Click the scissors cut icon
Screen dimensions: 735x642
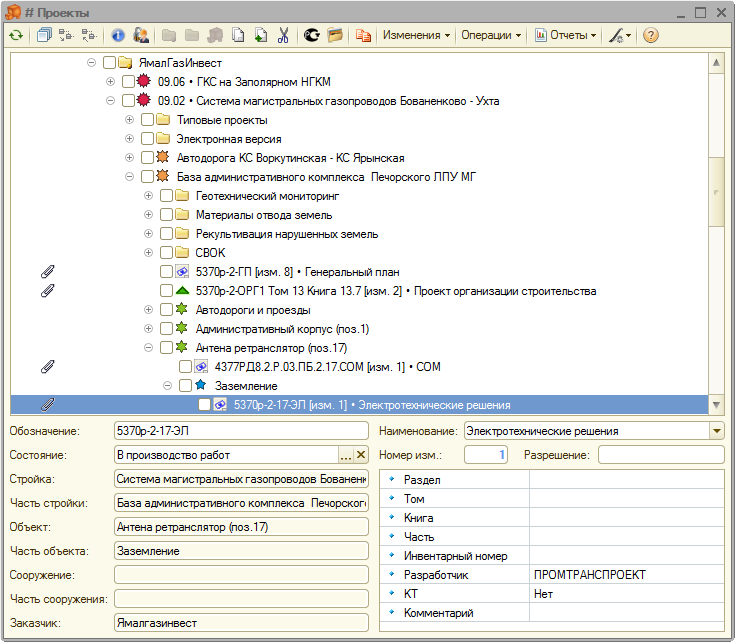283,35
